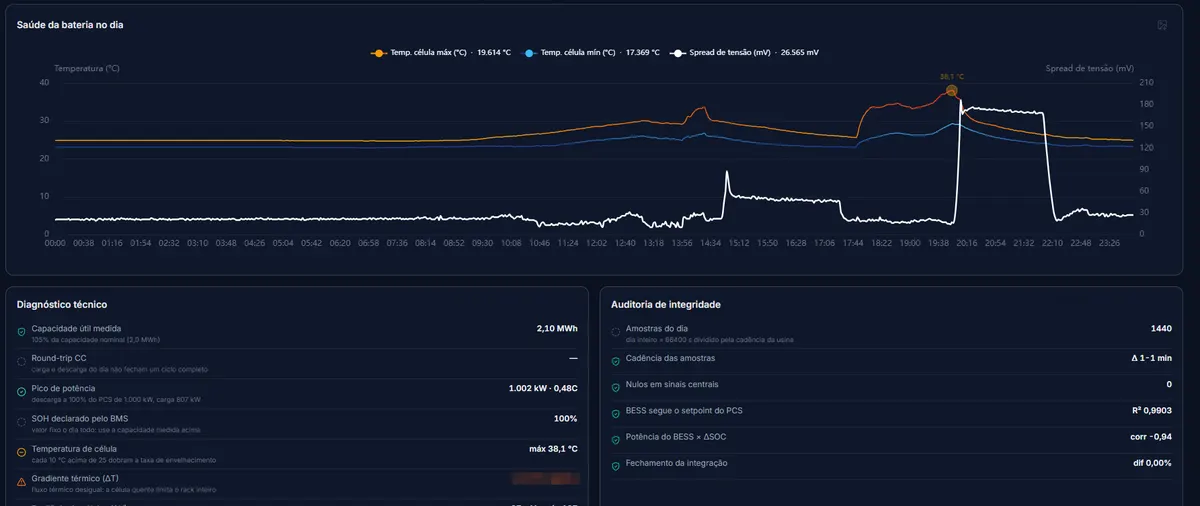Click the shield icon beside Fechamento da integração
This screenshot has width=1200, height=506.
615,465
